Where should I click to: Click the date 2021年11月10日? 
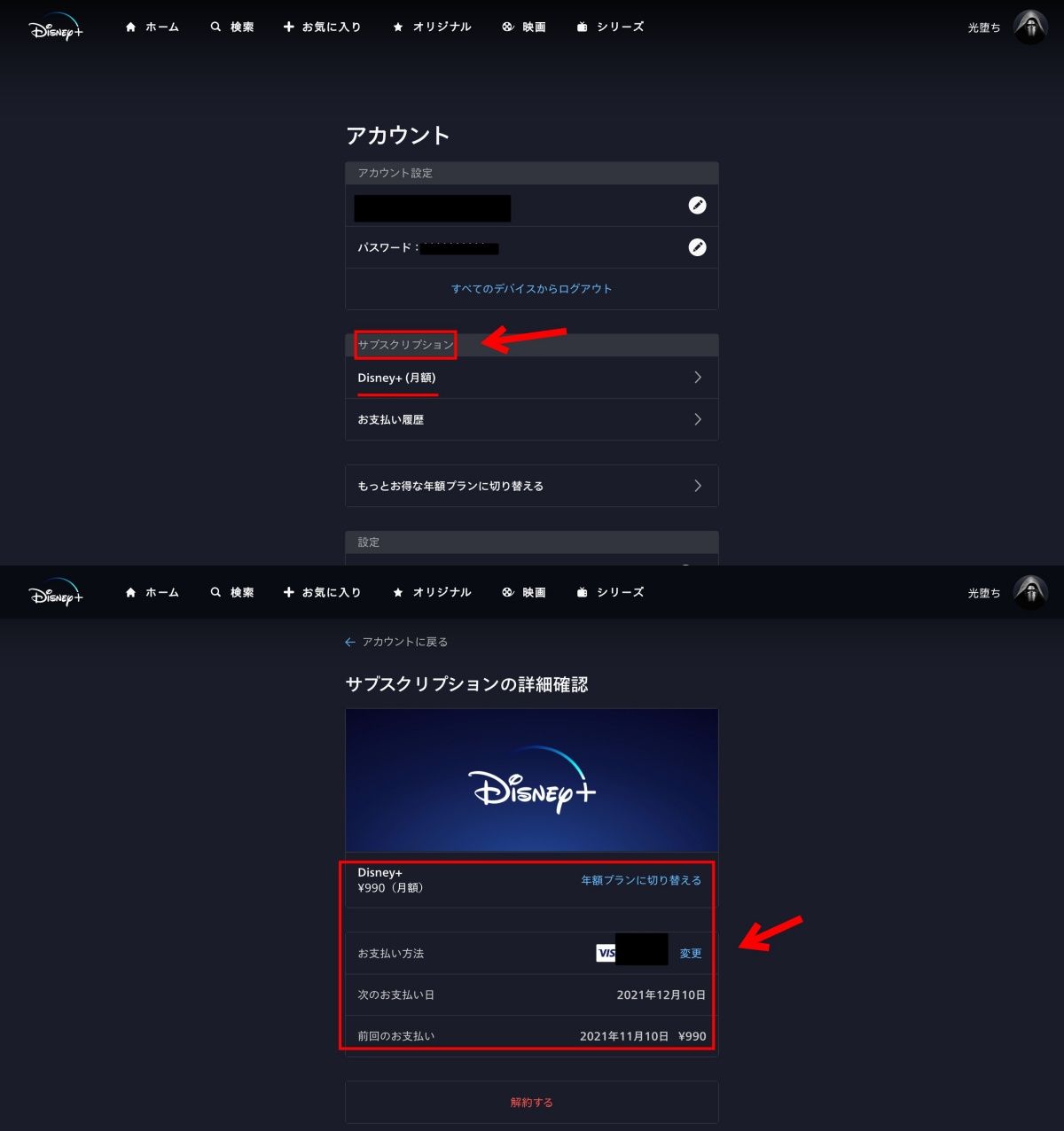coord(624,1036)
